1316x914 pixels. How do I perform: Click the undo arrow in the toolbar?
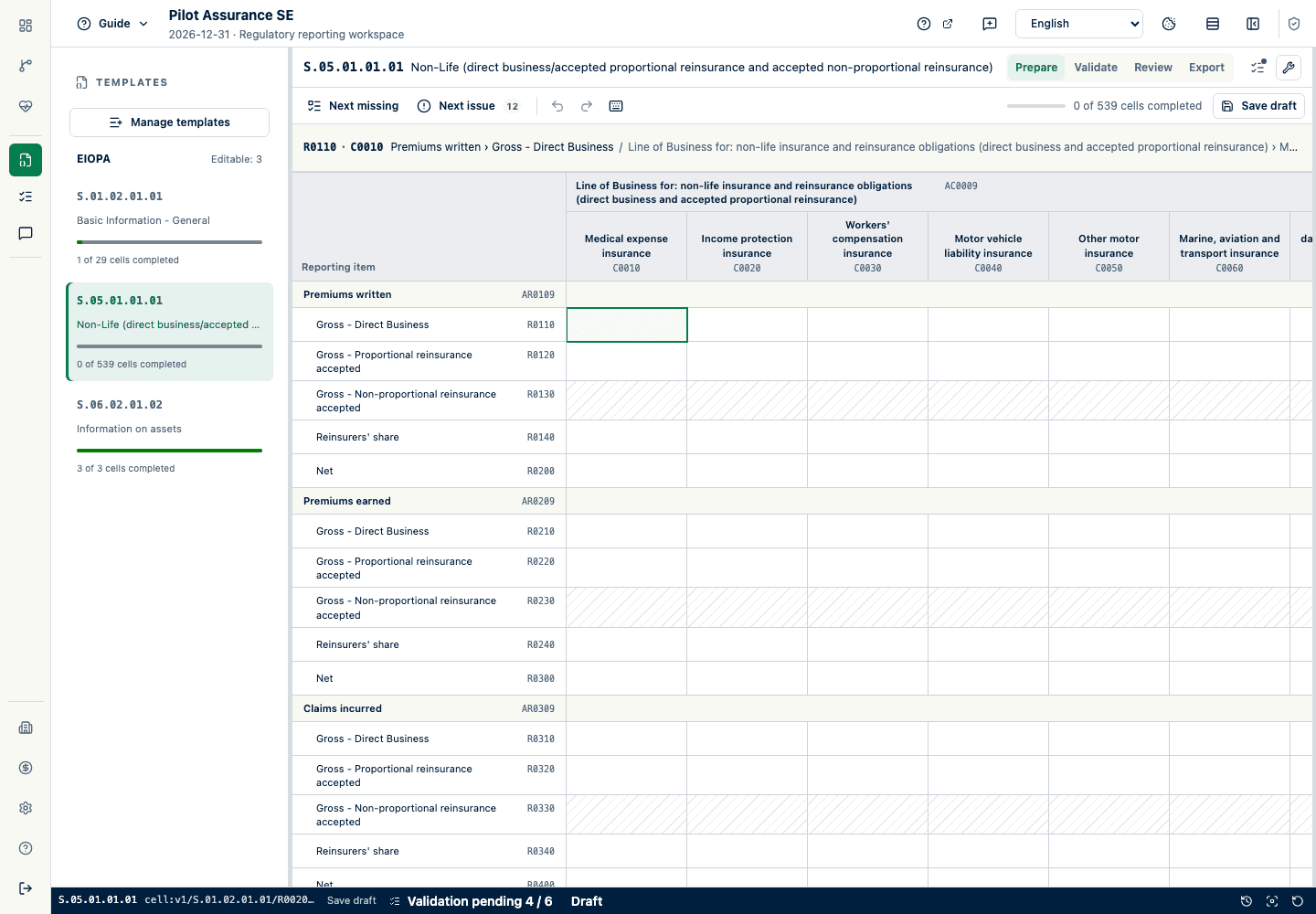point(557,106)
